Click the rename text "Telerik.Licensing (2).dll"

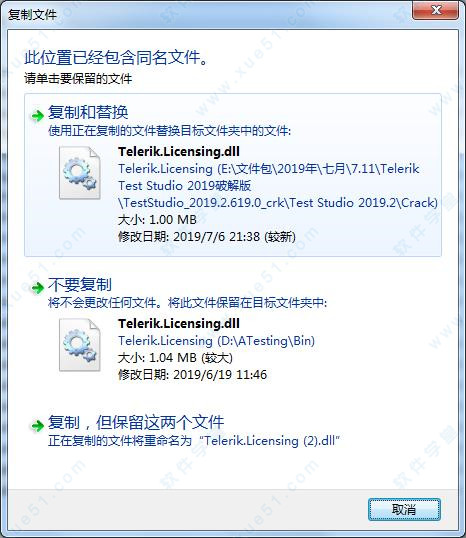pos(269,440)
